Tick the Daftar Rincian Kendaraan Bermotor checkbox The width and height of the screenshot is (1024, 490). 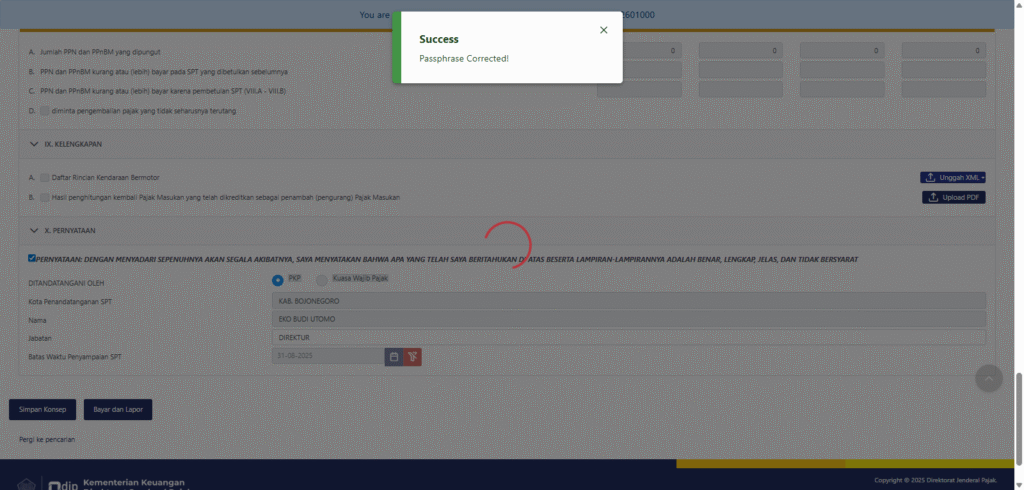[x=45, y=178]
